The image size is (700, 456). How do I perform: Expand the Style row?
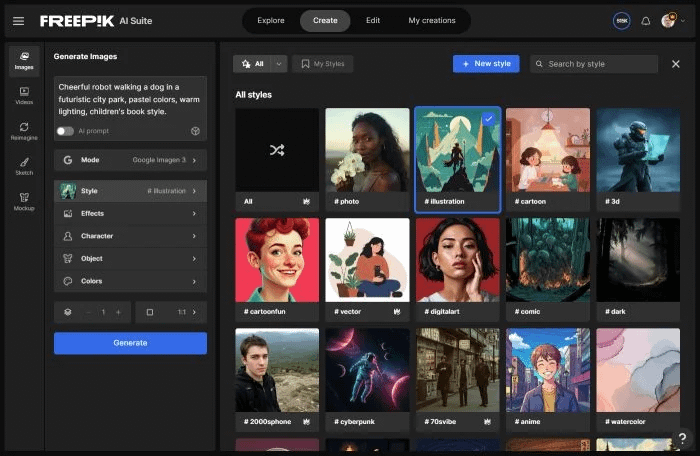(x=130, y=191)
